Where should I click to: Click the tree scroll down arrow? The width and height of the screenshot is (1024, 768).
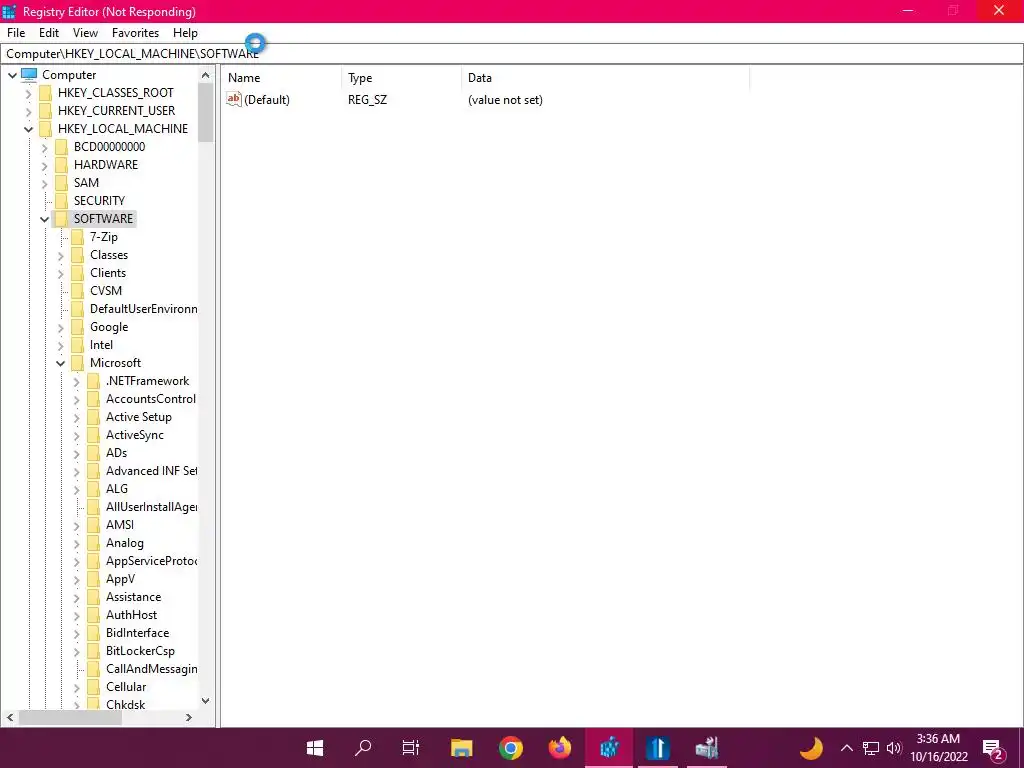206,701
